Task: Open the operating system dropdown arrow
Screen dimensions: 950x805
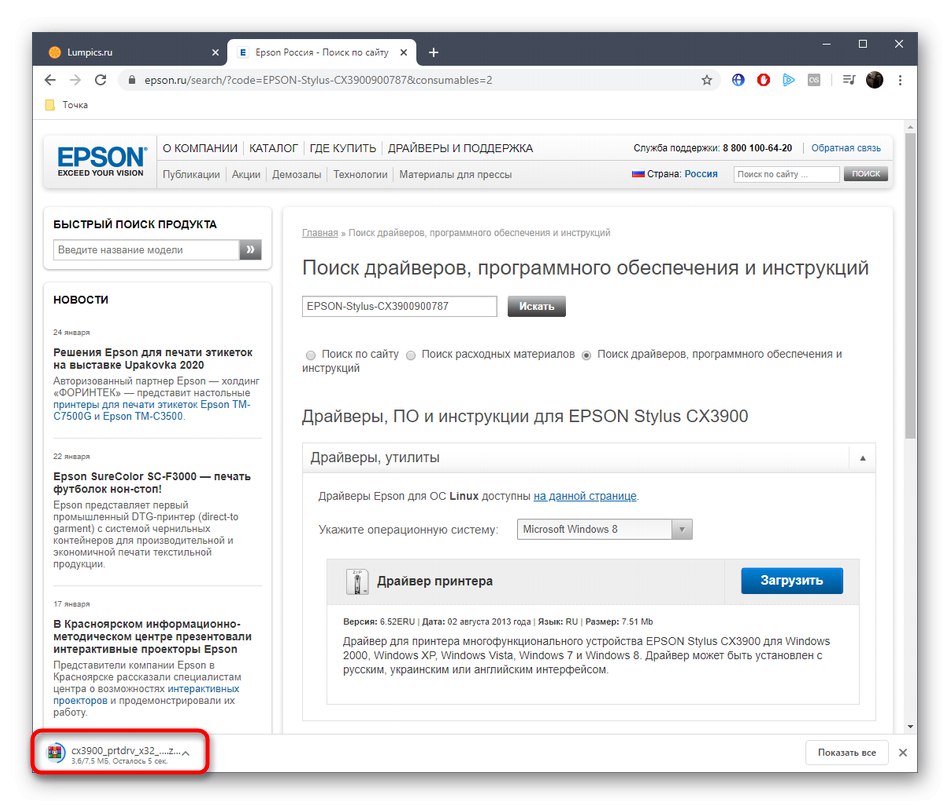Action: tap(682, 529)
